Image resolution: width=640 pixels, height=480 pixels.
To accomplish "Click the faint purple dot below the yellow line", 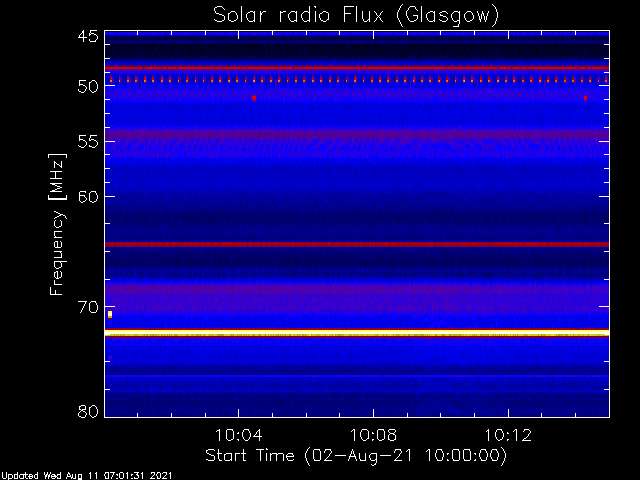I will pos(110,358).
